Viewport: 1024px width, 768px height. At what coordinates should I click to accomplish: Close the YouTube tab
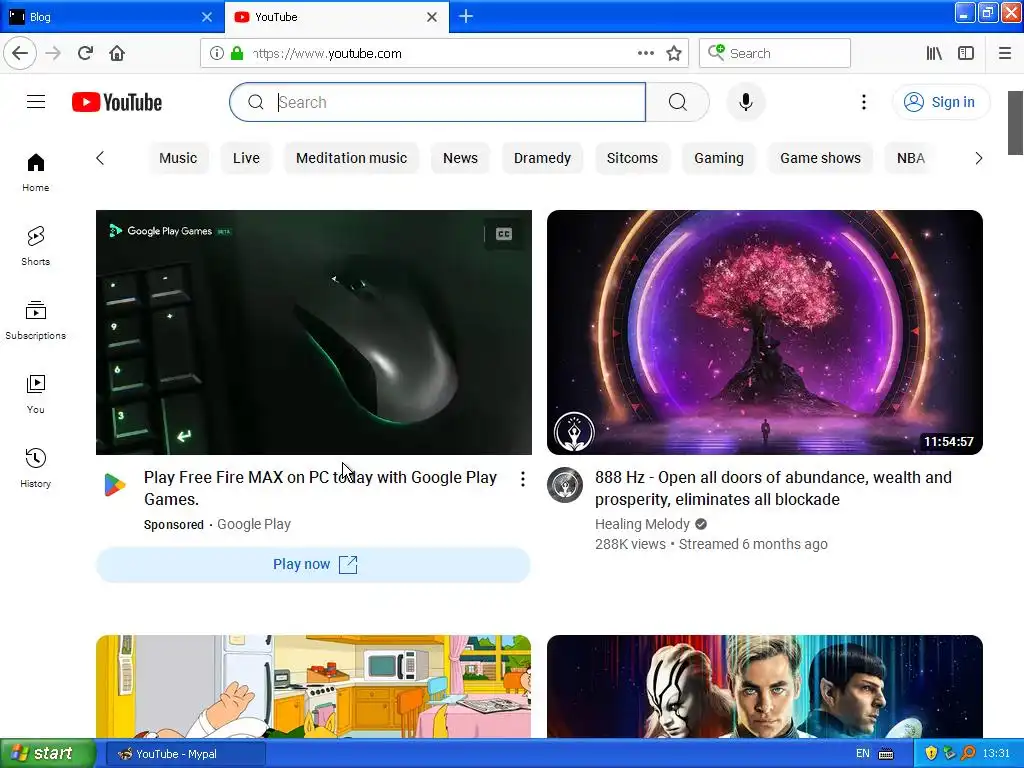(432, 17)
